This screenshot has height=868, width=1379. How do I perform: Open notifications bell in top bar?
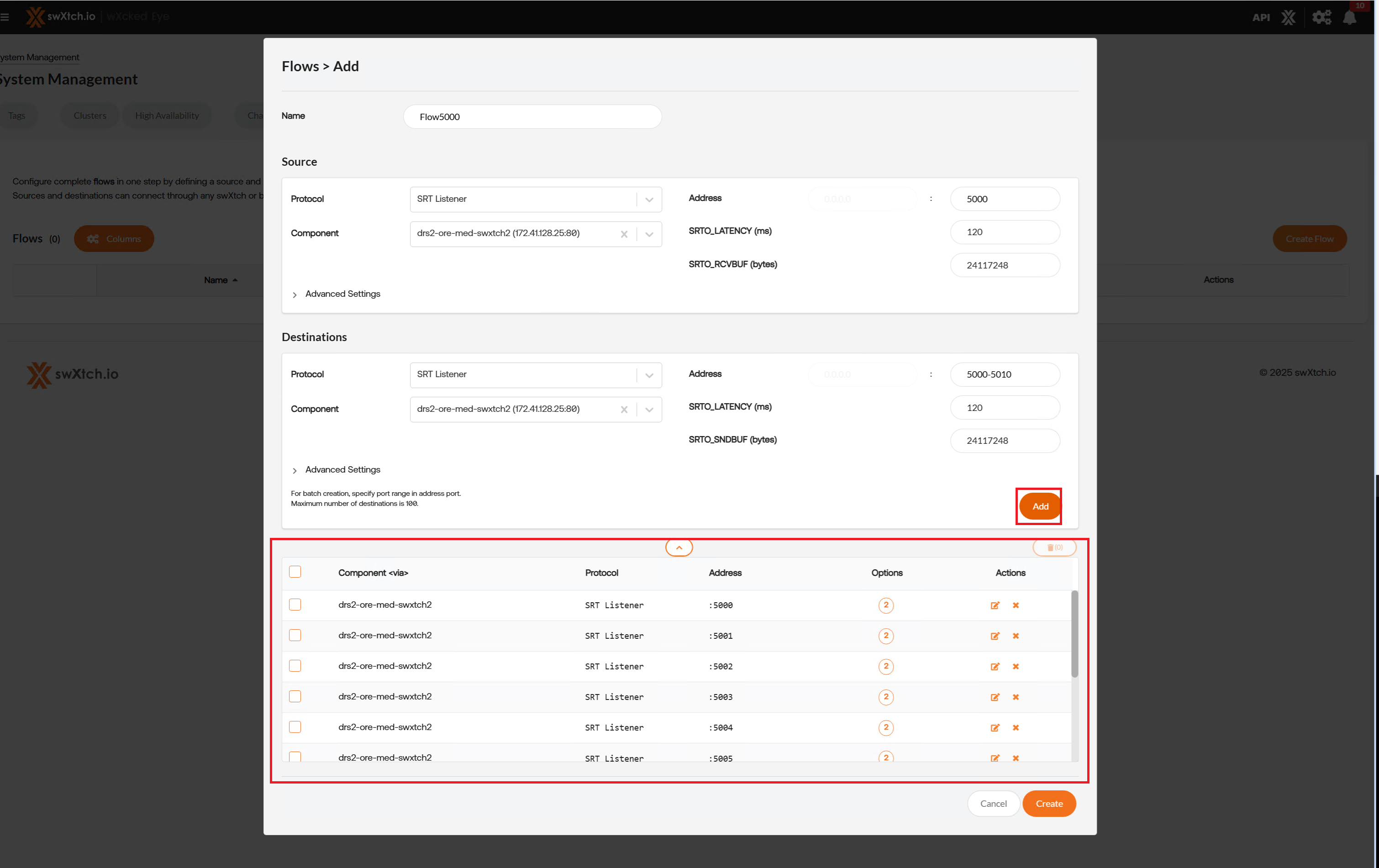[1349, 17]
